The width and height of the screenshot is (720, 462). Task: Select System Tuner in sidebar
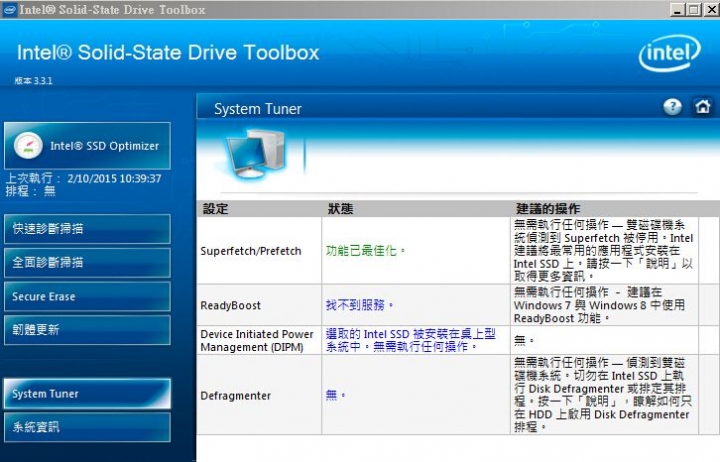pos(87,394)
